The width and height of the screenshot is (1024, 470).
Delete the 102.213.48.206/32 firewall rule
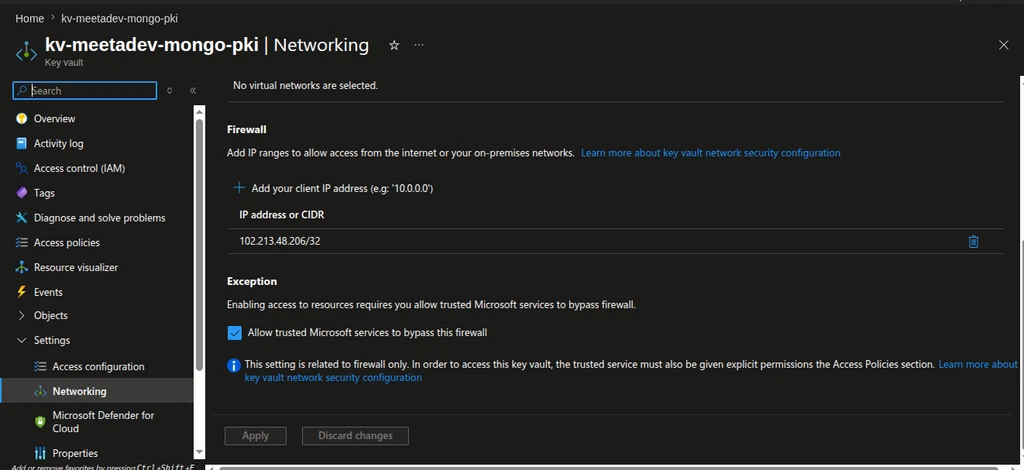[973, 242]
